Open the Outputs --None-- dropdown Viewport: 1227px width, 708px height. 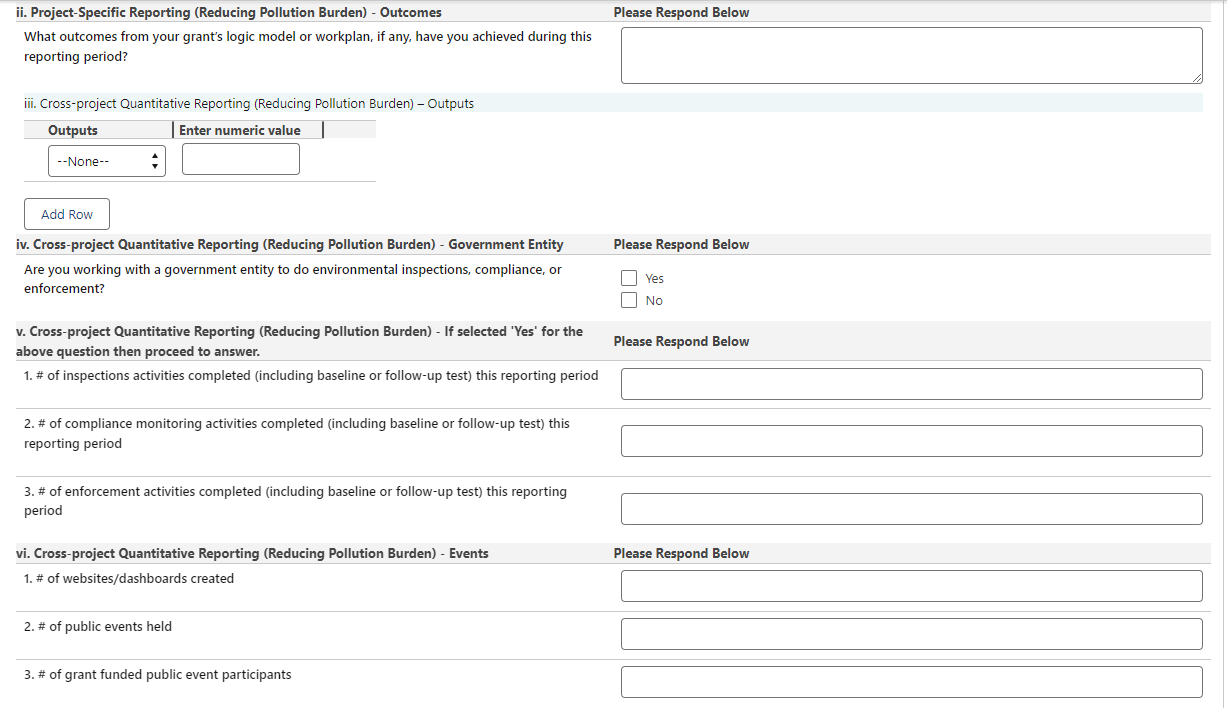tap(107, 161)
